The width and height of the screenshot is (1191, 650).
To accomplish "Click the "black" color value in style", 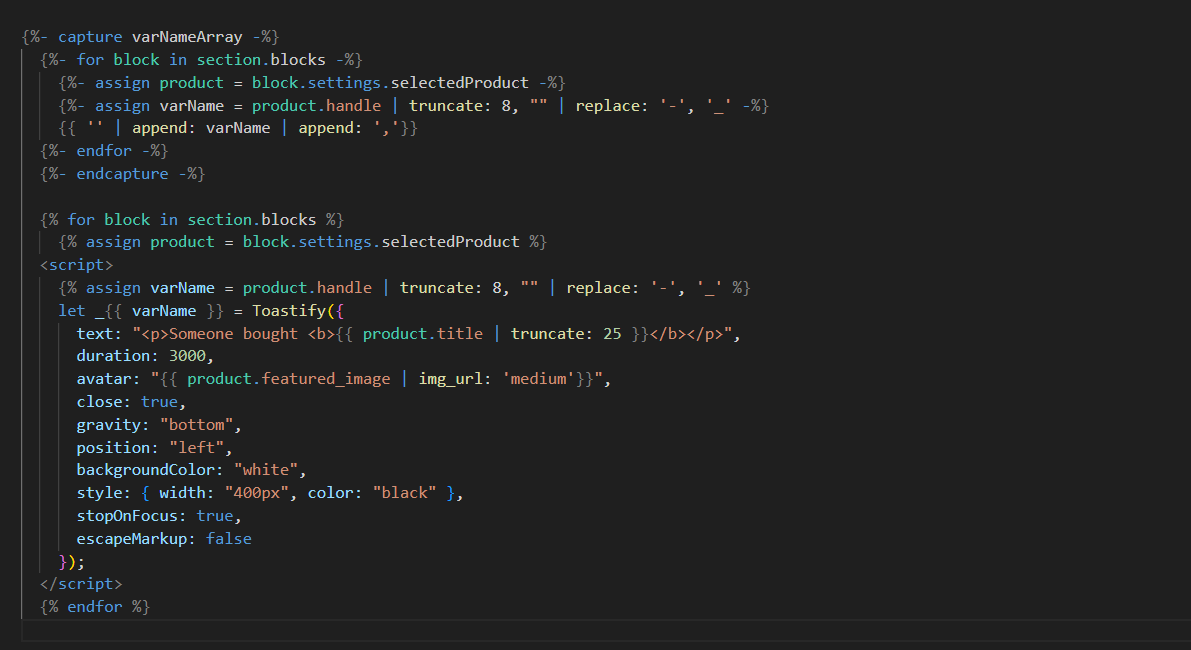I will pos(405,493).
